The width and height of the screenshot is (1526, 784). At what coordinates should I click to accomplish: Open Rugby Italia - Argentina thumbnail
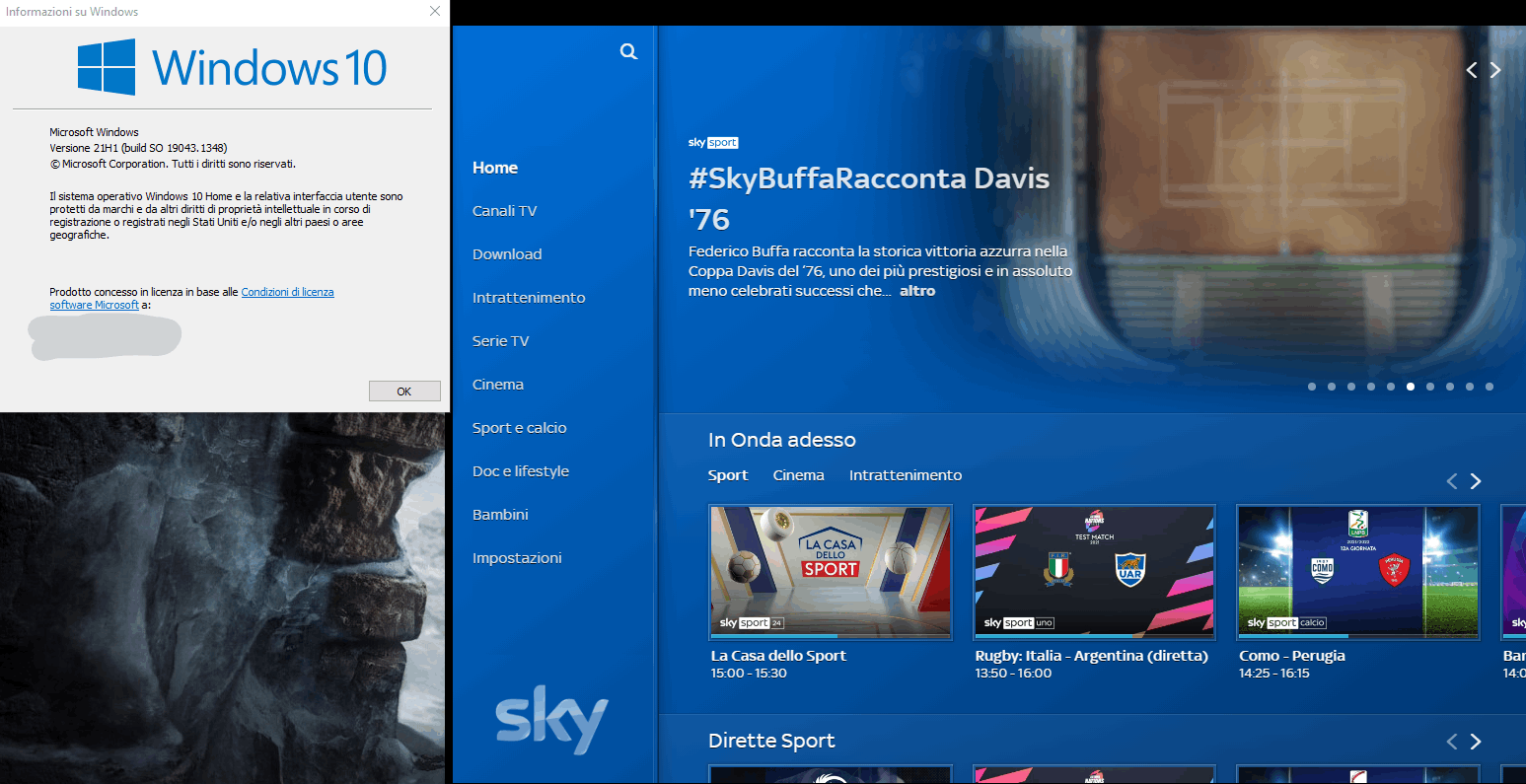1095,572
